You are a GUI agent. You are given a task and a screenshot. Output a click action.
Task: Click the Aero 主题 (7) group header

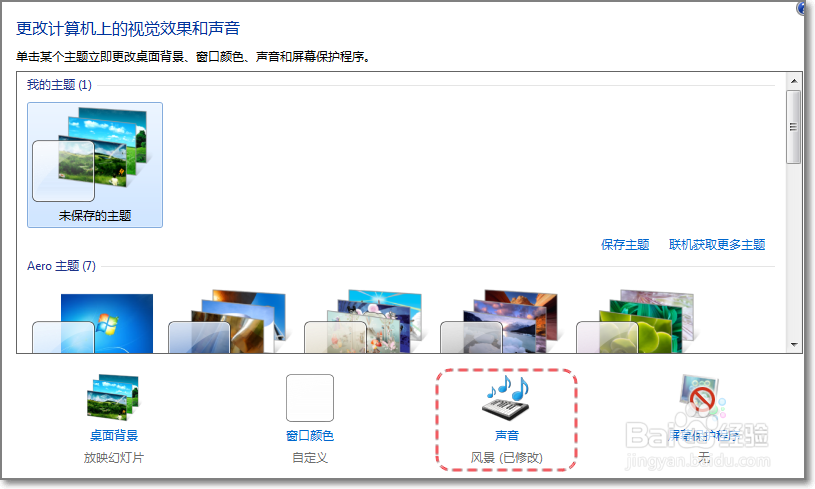[61, 266]
